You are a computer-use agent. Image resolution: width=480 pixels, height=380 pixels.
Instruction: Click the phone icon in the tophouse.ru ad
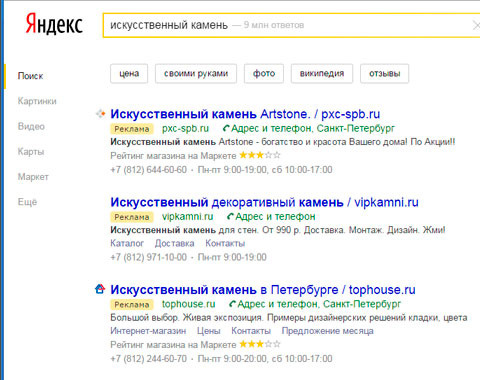[x=233, y=304]
